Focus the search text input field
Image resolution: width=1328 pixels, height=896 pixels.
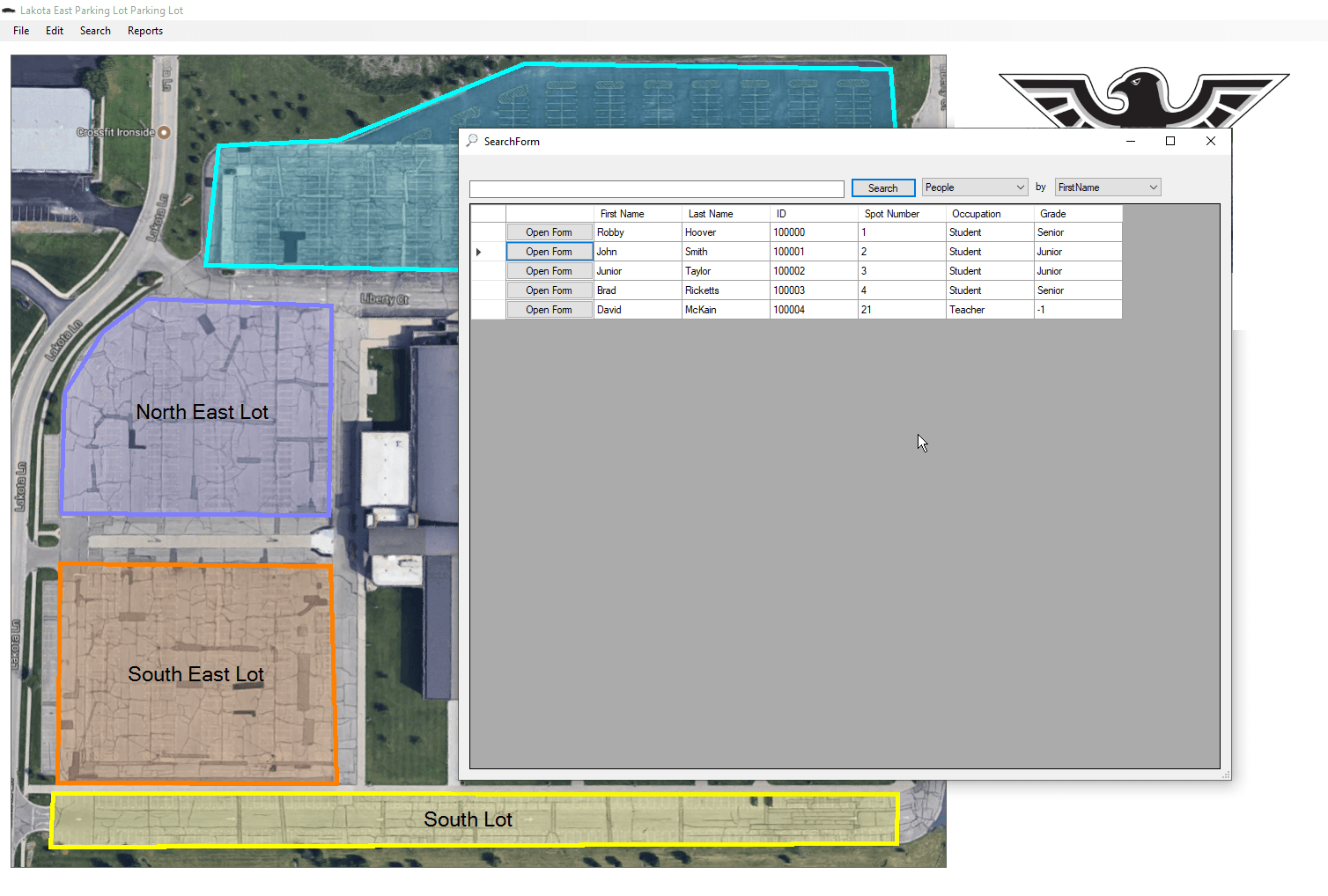657,188
